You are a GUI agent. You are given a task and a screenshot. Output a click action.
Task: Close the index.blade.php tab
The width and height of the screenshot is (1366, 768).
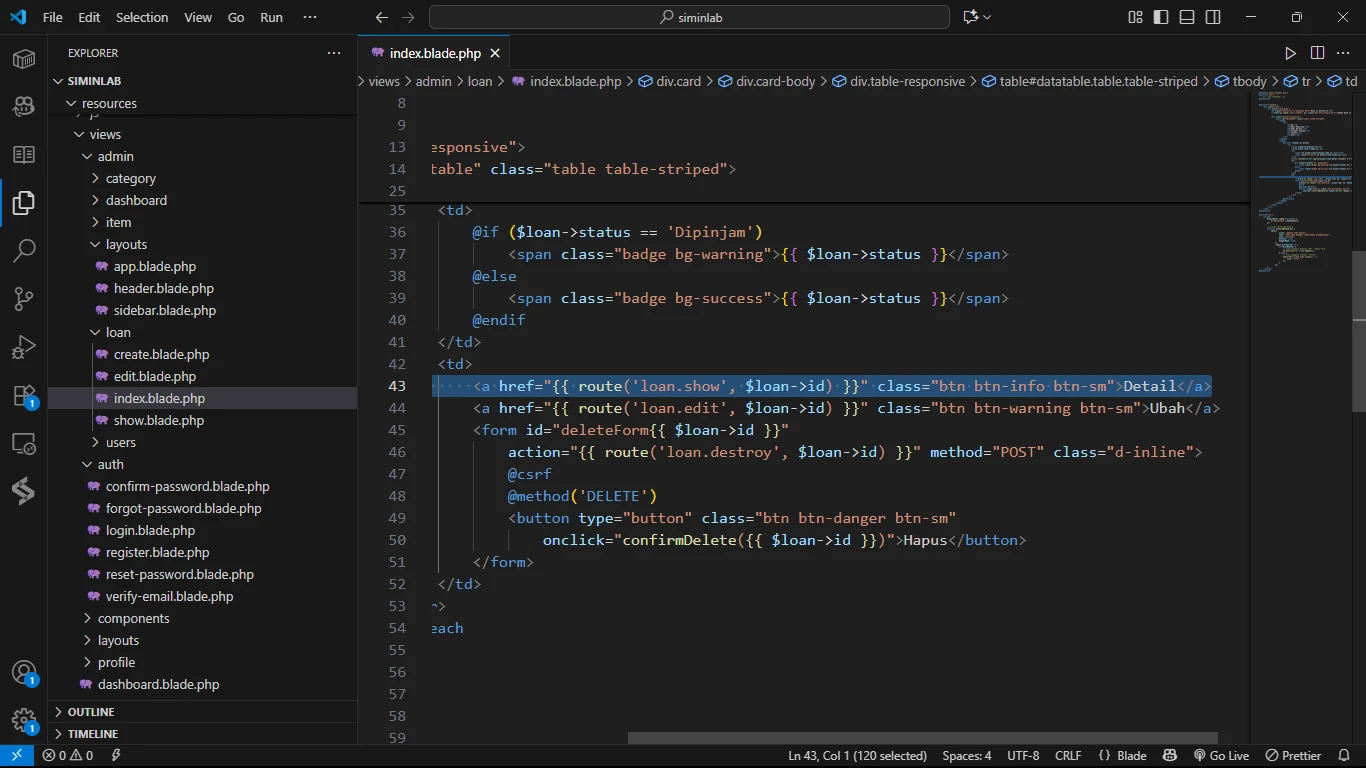[495, 53]
